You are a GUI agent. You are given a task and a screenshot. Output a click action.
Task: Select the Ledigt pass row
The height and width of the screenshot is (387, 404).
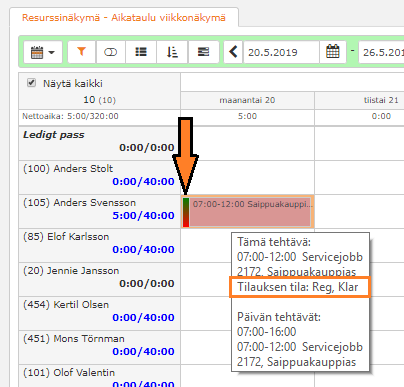coord(99,143)
